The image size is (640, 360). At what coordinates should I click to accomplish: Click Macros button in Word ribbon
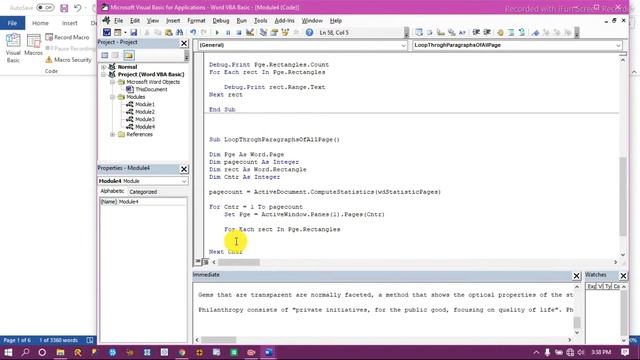[33, 45]
